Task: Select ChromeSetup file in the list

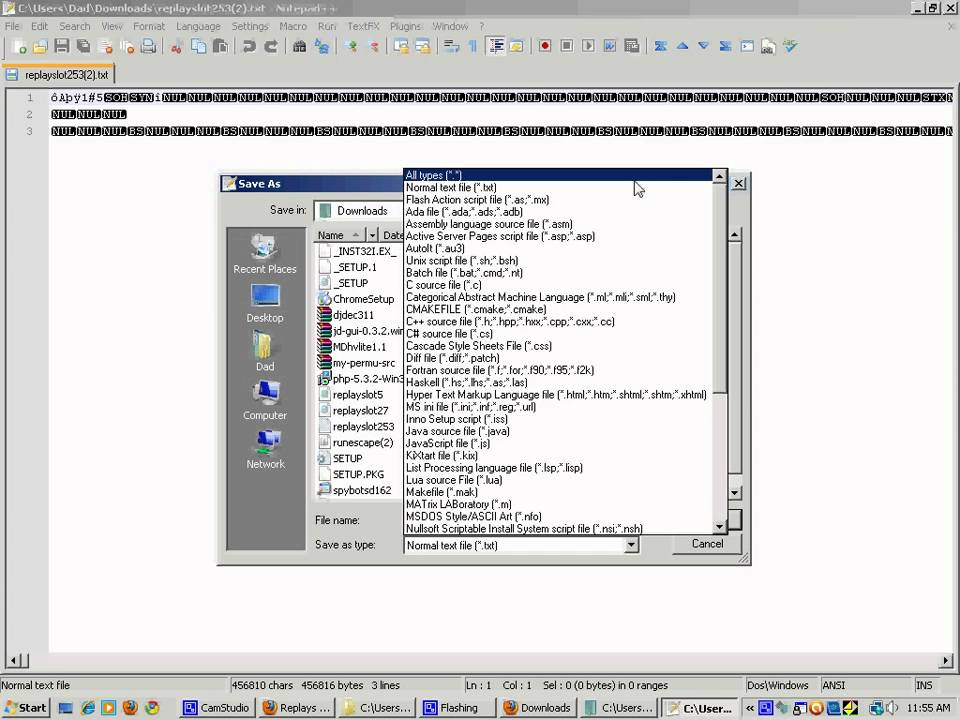Action: pyautogui.click(x=356, y=299)
